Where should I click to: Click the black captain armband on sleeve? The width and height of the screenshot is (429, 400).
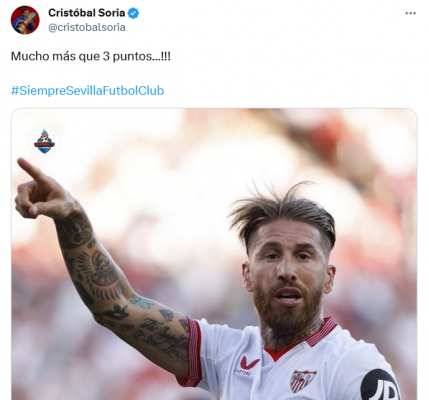(x=380, y=385)
